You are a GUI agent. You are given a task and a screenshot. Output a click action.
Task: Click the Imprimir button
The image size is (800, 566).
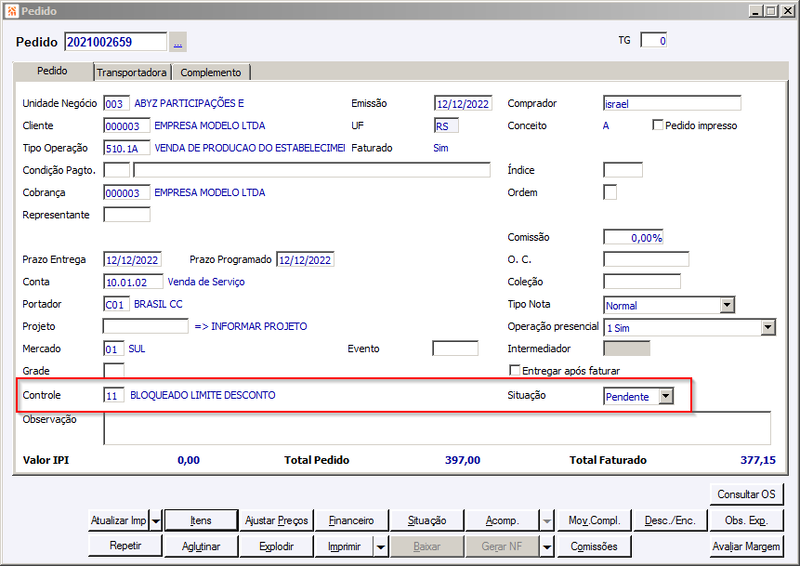click(345, 547)
